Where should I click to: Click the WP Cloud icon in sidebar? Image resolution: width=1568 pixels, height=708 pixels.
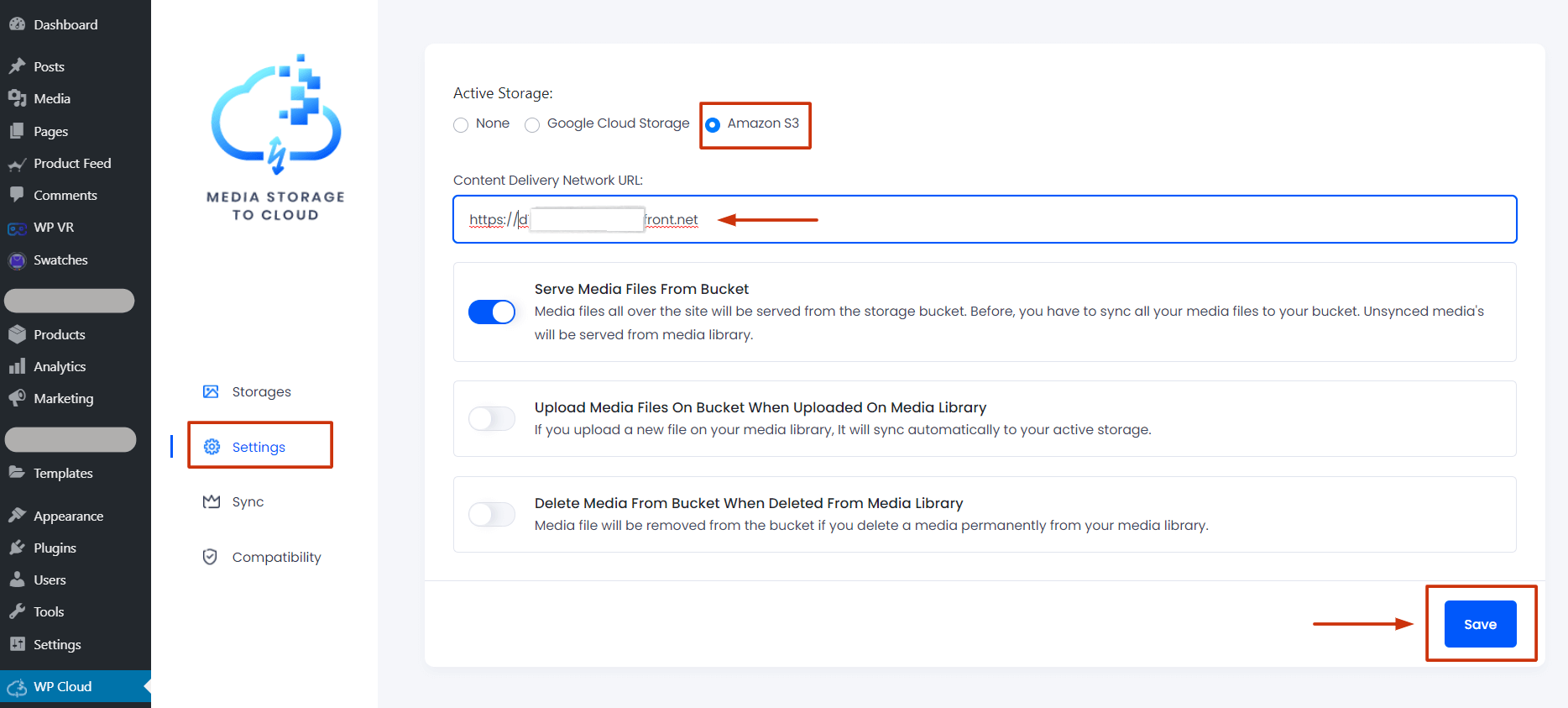[17, 687]
